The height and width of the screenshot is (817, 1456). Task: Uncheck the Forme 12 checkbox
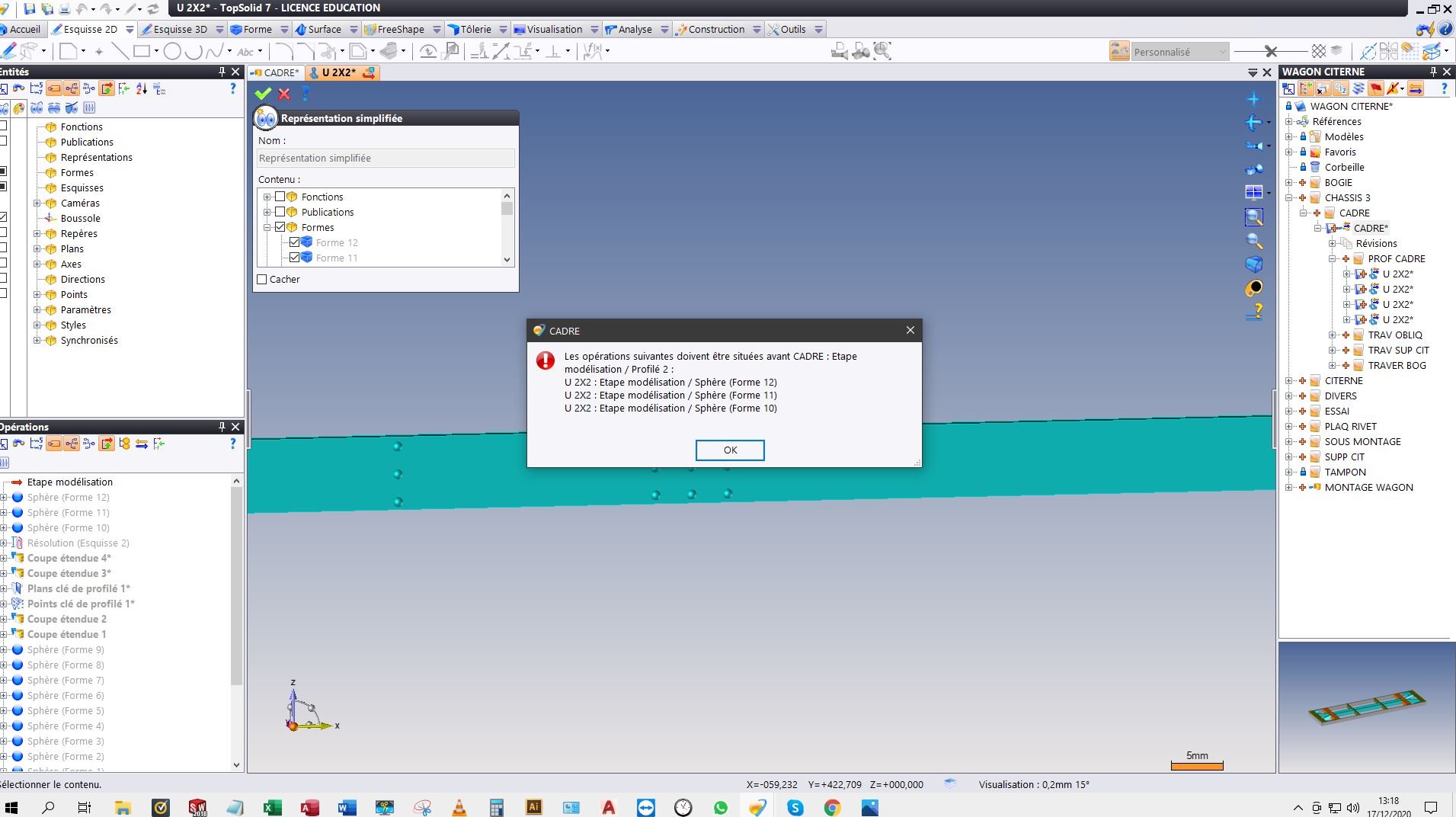(x=294, y=242)
